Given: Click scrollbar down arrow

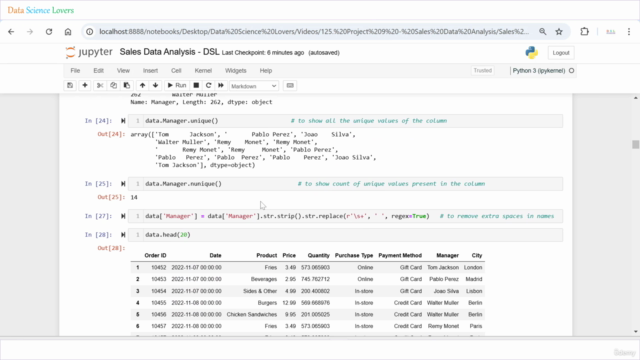Looking at the screenshot, I should click(x=636, y=331).
